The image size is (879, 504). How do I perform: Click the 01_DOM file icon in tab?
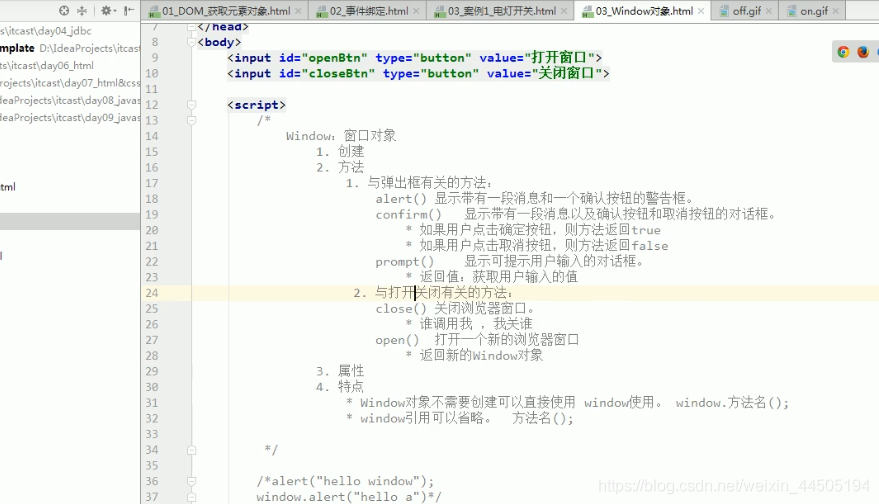[154, 11]
